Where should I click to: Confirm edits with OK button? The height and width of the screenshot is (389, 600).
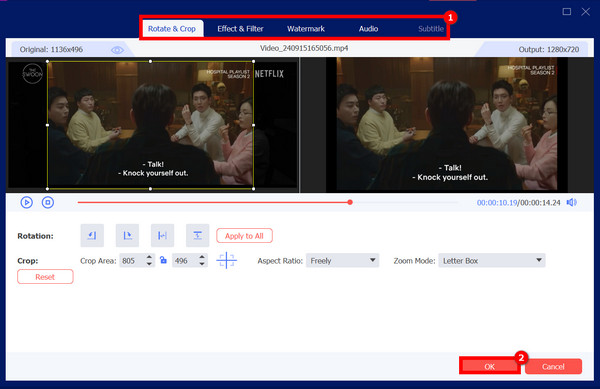tap(489, 366)
